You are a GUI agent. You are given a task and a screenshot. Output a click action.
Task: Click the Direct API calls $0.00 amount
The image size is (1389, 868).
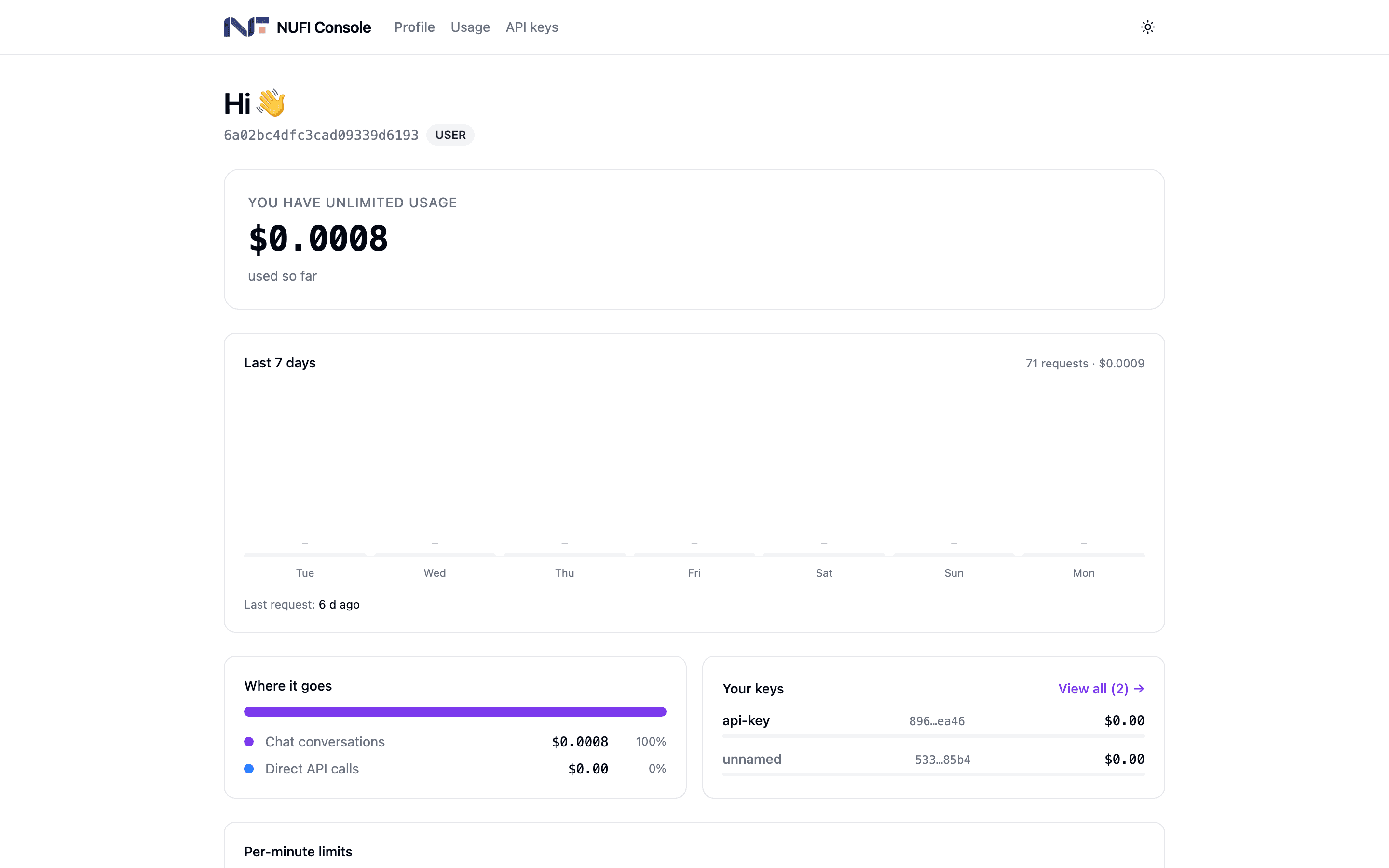click(x=588, y=769)
